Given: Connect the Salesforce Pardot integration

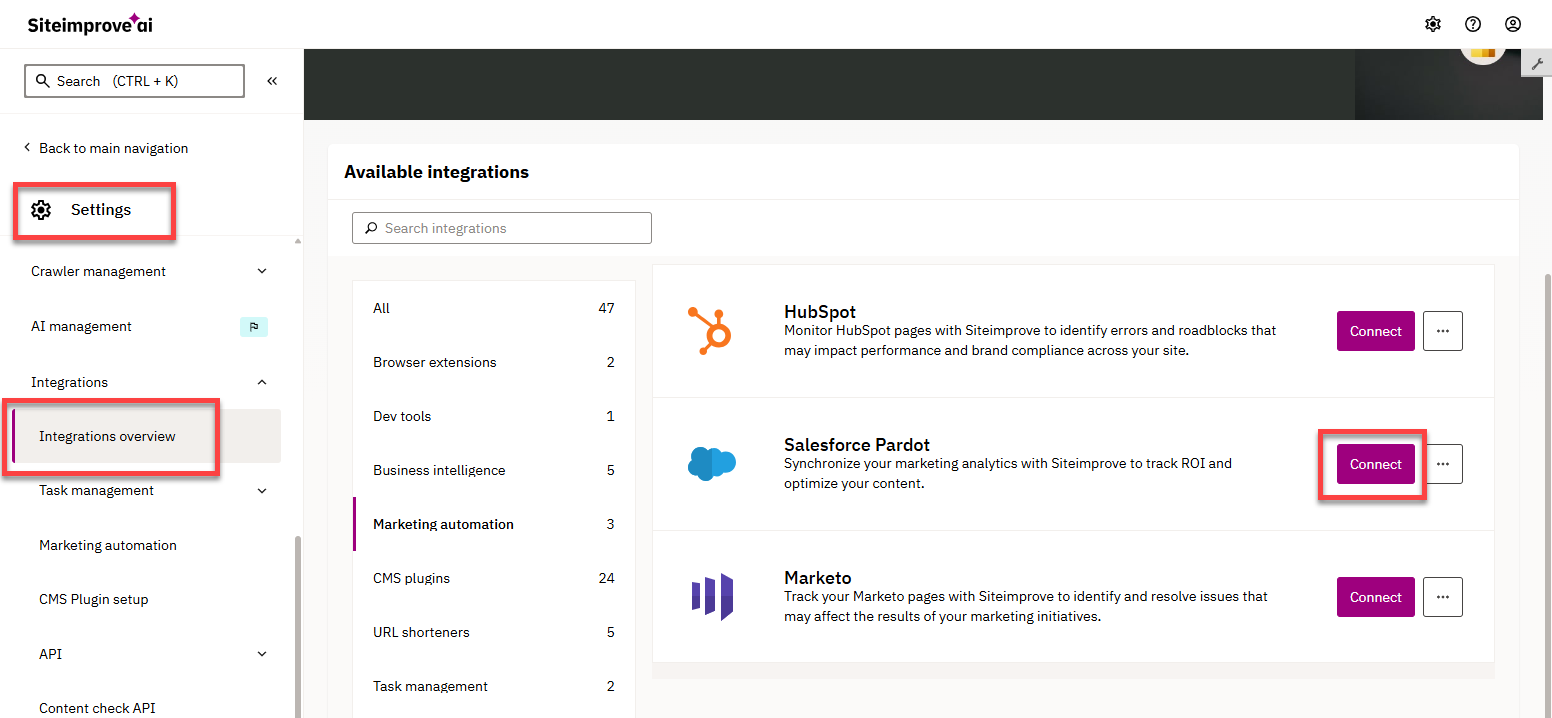Looking at the screenshot, I should [1375, 463].
